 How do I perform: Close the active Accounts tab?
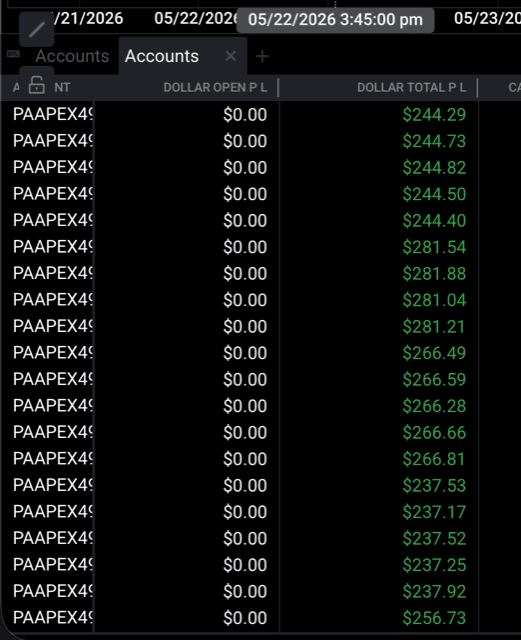pyautogui.click(x=231, y=56)
